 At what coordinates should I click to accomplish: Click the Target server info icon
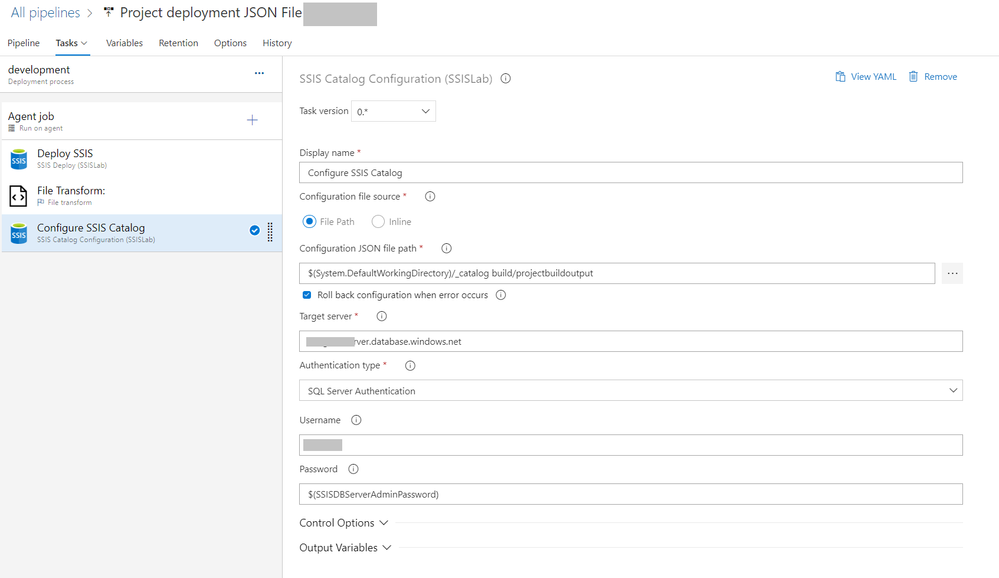(379, 316)
